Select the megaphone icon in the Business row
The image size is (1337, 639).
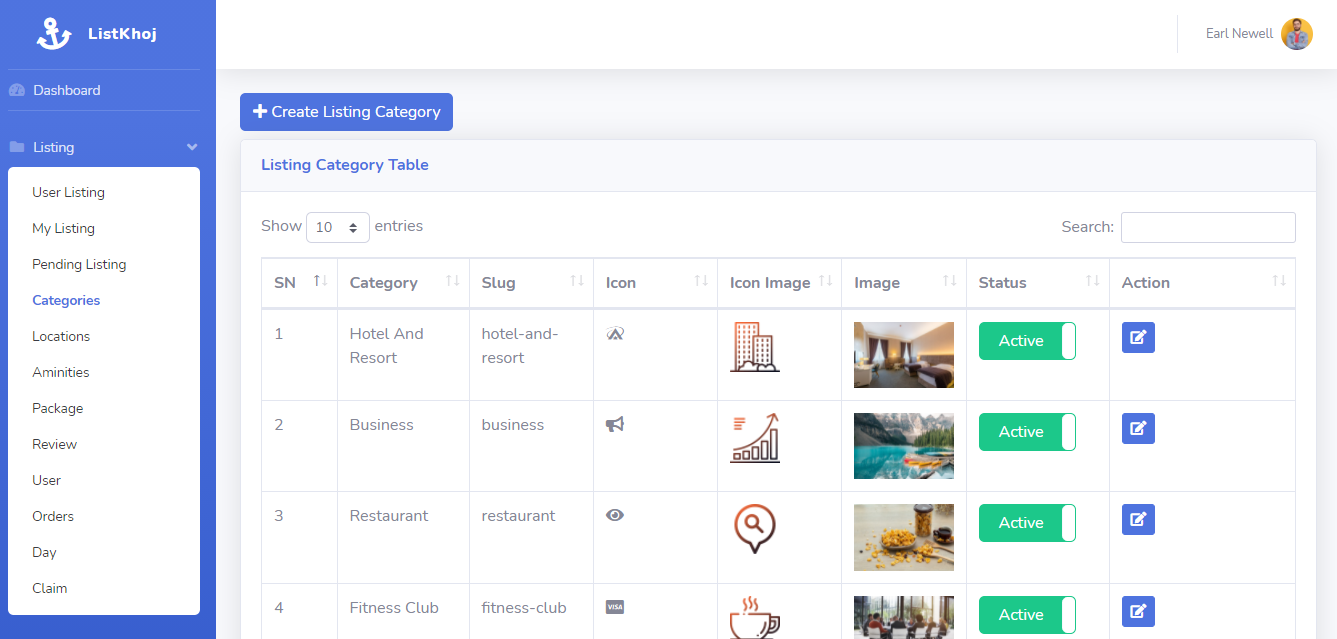tap(615, 423)
